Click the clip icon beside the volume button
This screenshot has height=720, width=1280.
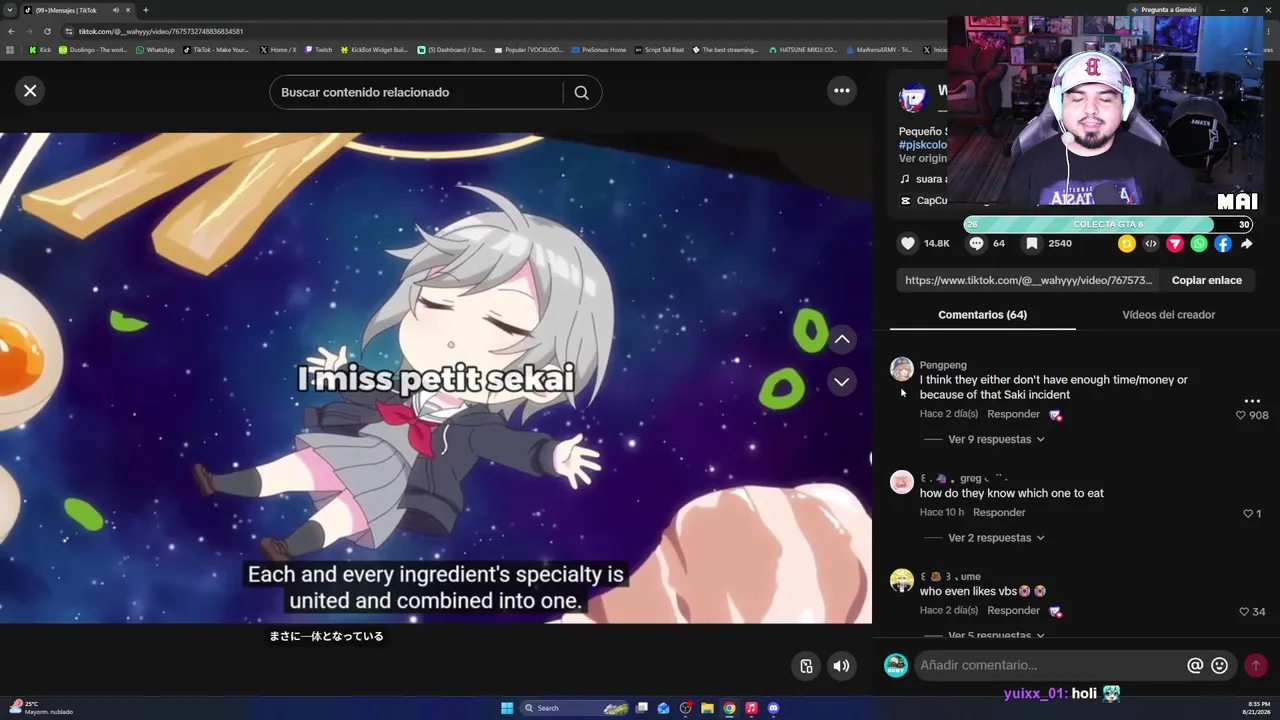click(806, 666)
